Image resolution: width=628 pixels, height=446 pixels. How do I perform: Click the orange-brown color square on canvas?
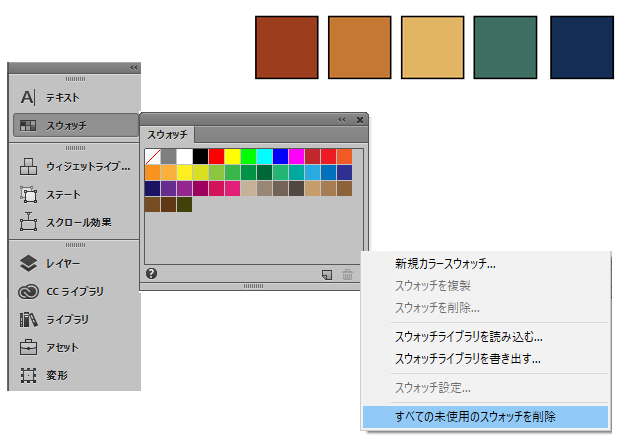click(360, 47)
